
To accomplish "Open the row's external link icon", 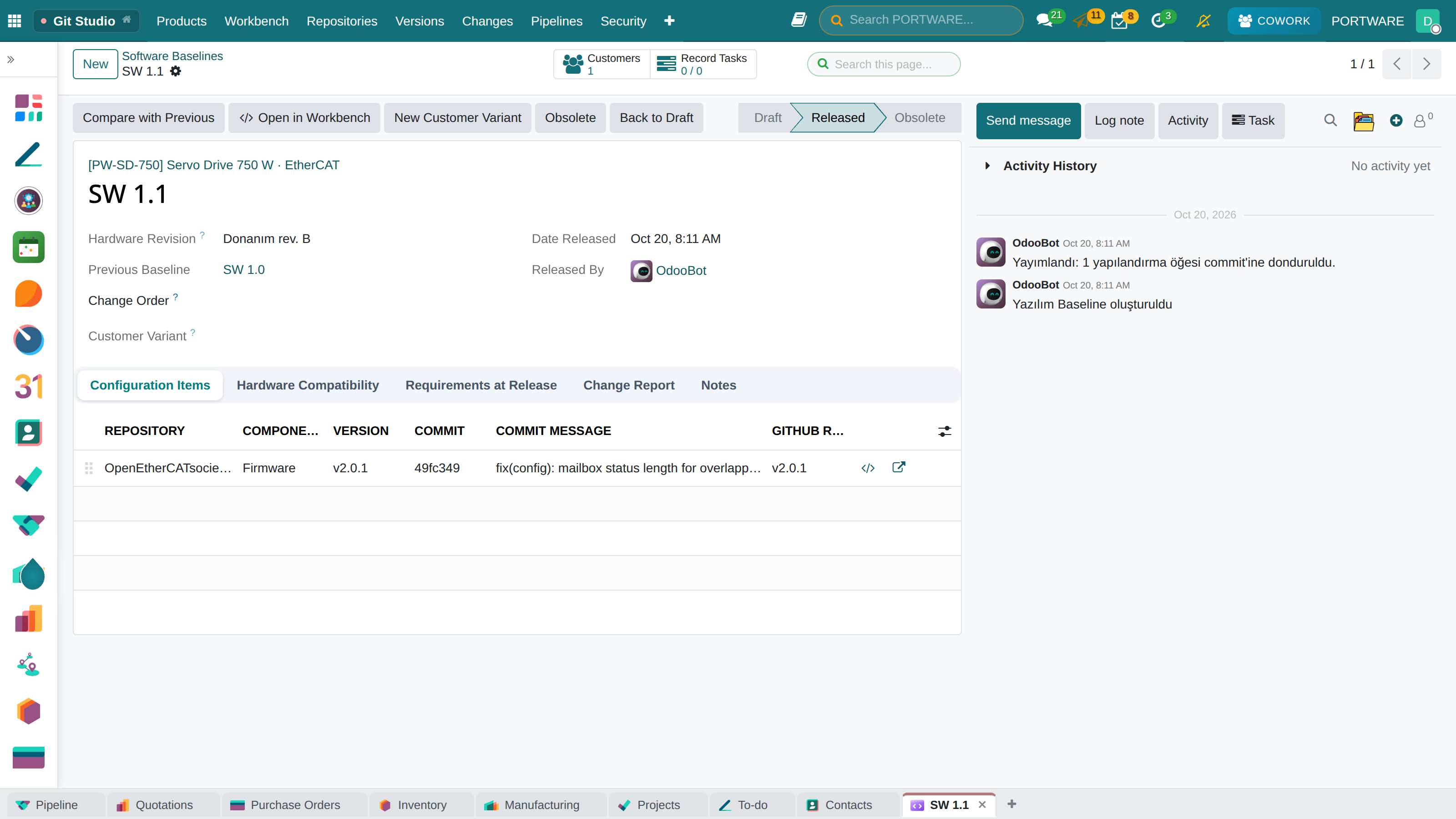I will [899, 467].
